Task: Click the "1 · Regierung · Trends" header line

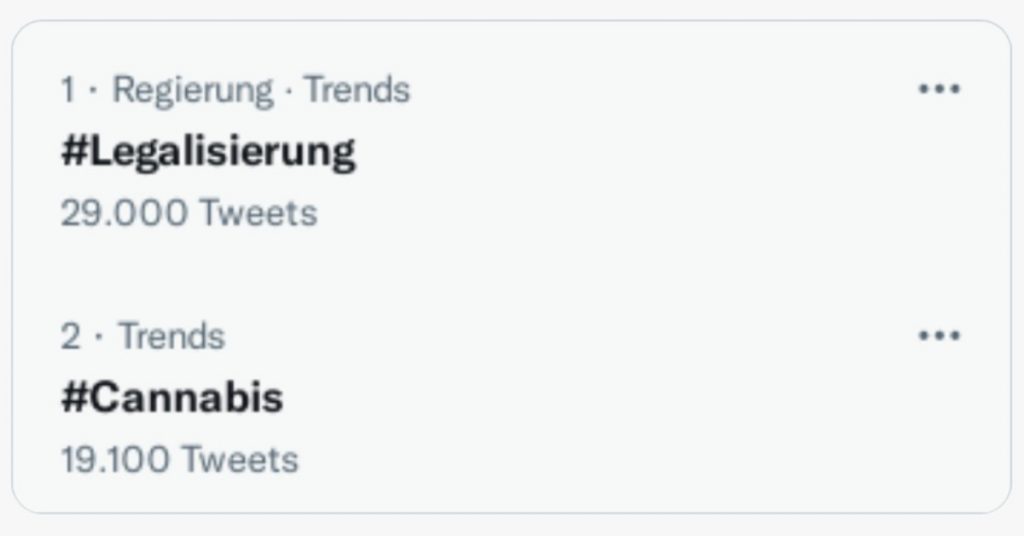Action: (235, 90)
